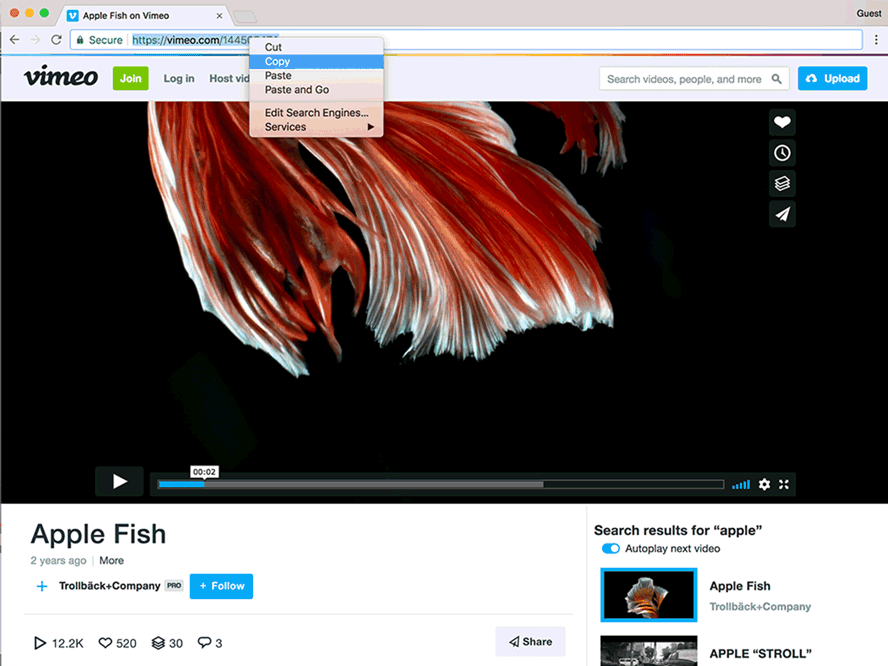The height and width of the screenshot is (666, 888).
Task: Enter fullscreen mode in the player
Action: click(784, 484)
